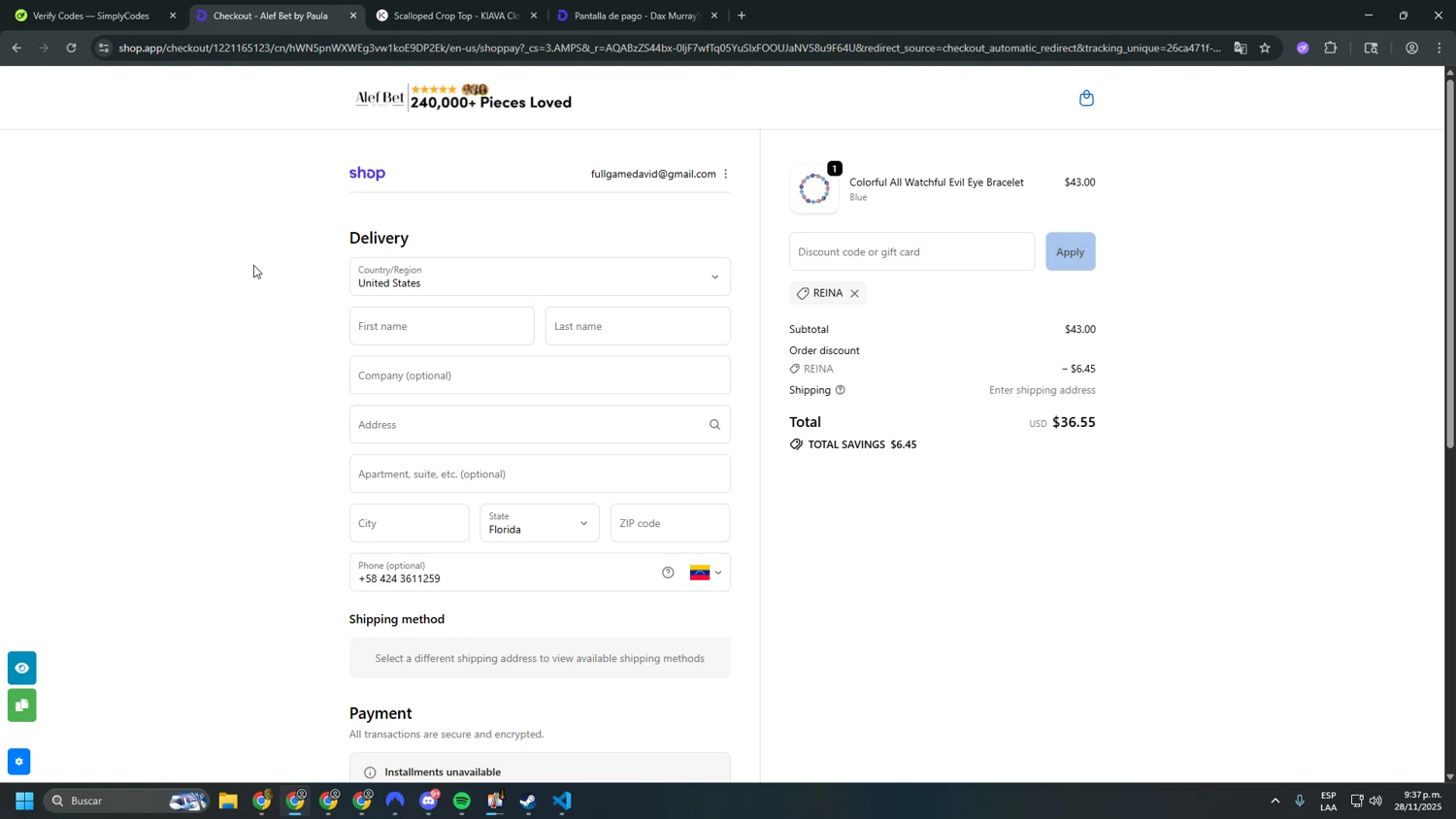Click the Colorful All Watchful Evil Eye Bracelet title
The height and width of the screenshot is (819, 1456).
tap(937, 182)
